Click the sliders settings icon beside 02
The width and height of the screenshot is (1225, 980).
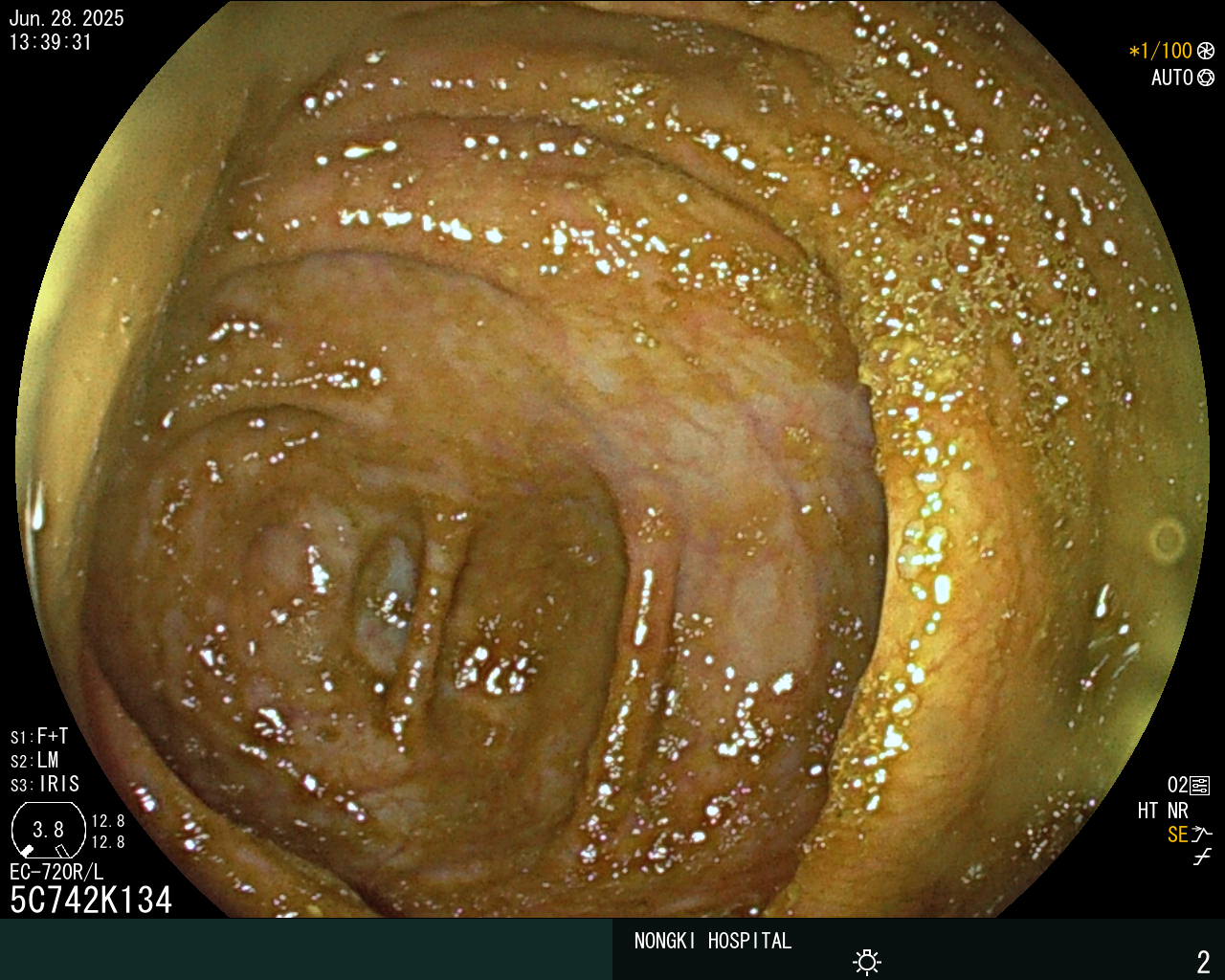pos(1200,786)
